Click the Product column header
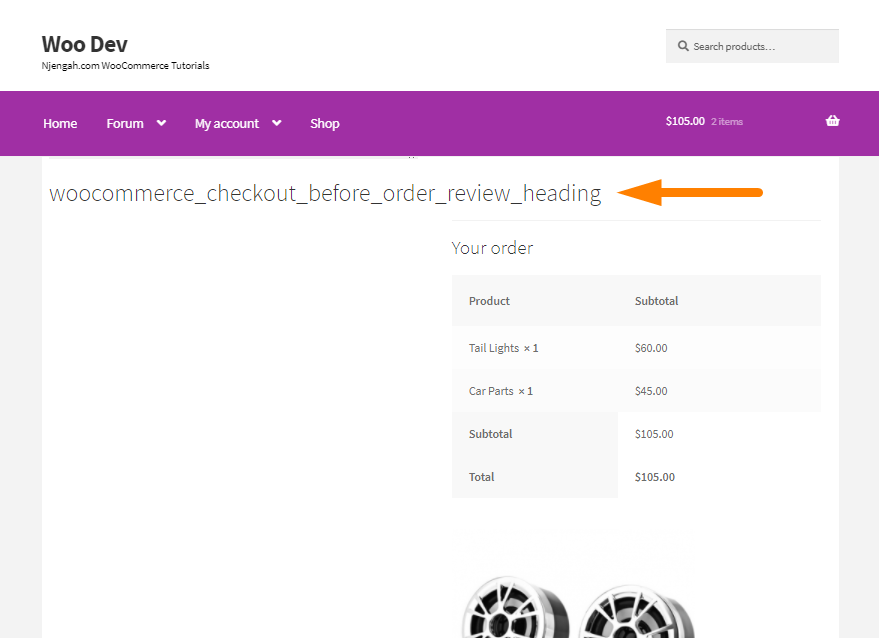The height and width of the screenshot is (638, 879). (489, 301)
